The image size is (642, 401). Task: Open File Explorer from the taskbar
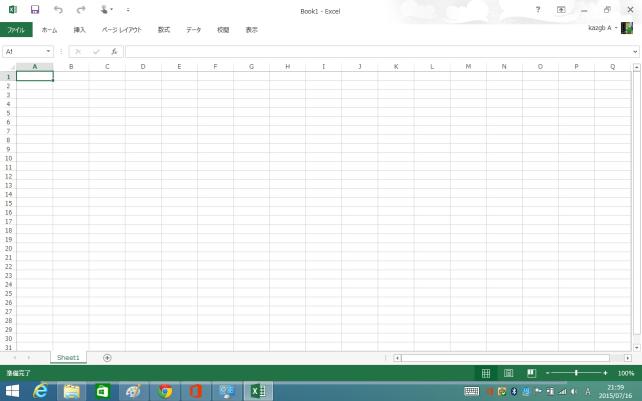(x=71, y=392)
